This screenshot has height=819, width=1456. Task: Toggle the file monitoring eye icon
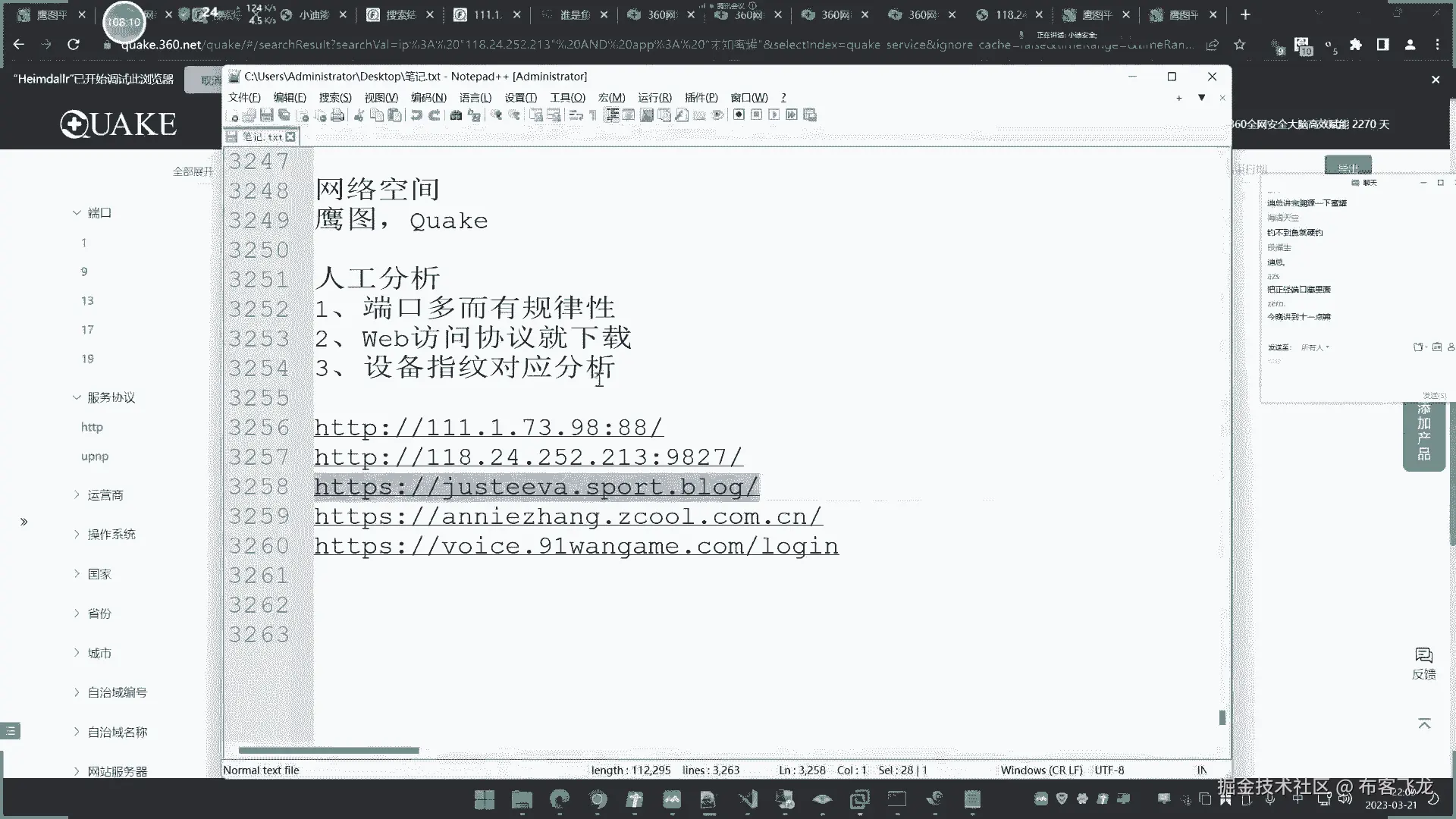point(717,115)
